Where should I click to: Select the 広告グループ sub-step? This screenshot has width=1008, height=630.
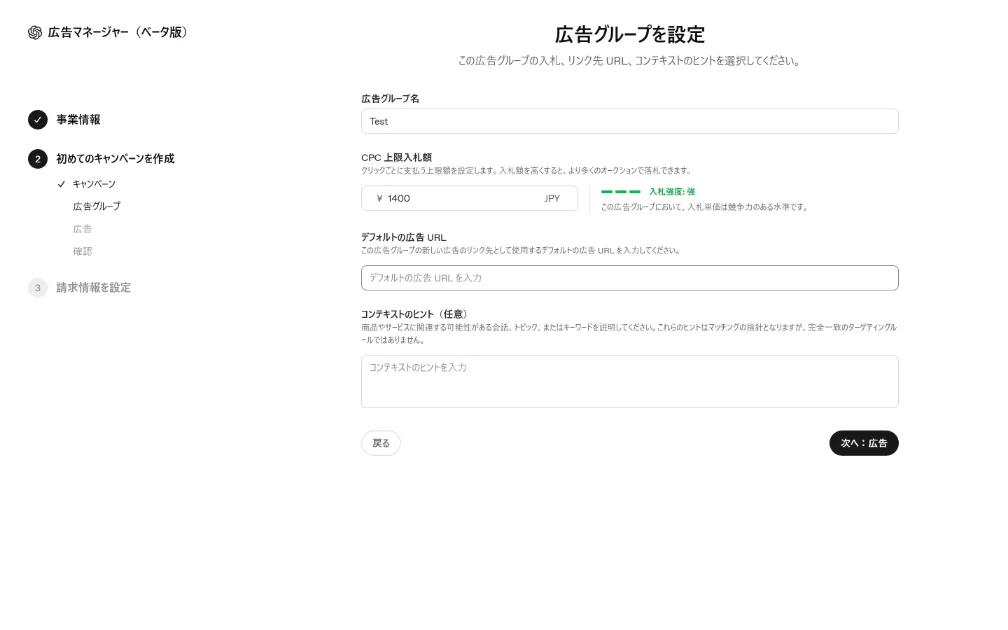pos(96,206)
